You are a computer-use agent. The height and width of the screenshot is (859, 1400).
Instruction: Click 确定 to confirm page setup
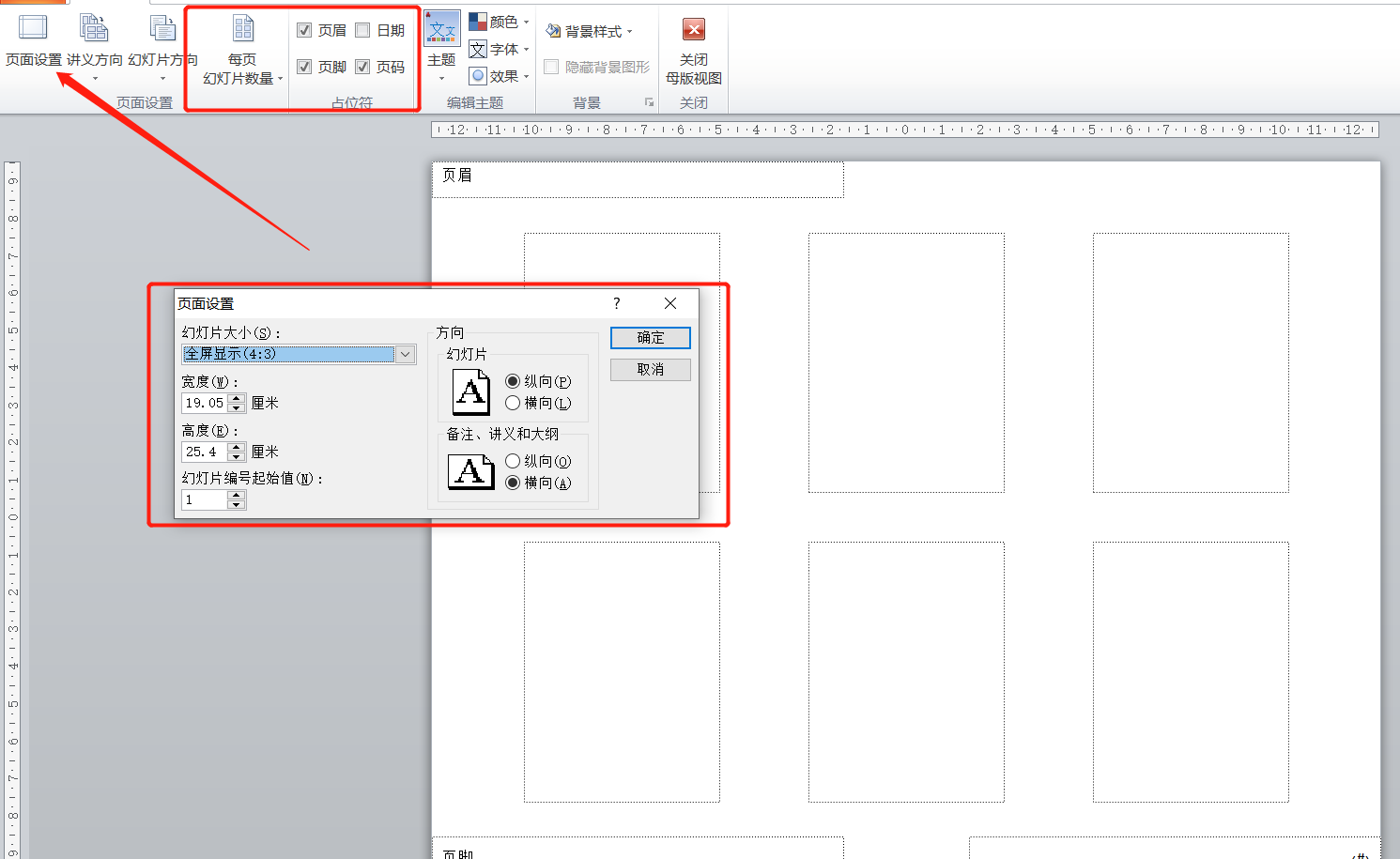click(650, 338)
